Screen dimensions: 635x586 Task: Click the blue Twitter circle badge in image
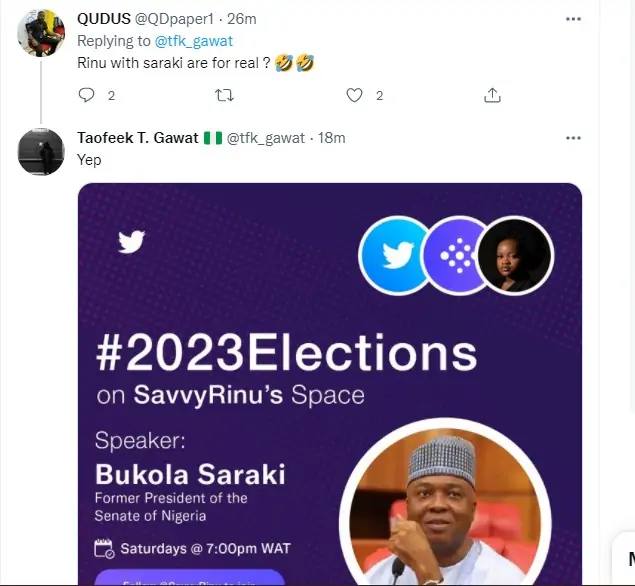click(396, 254)
